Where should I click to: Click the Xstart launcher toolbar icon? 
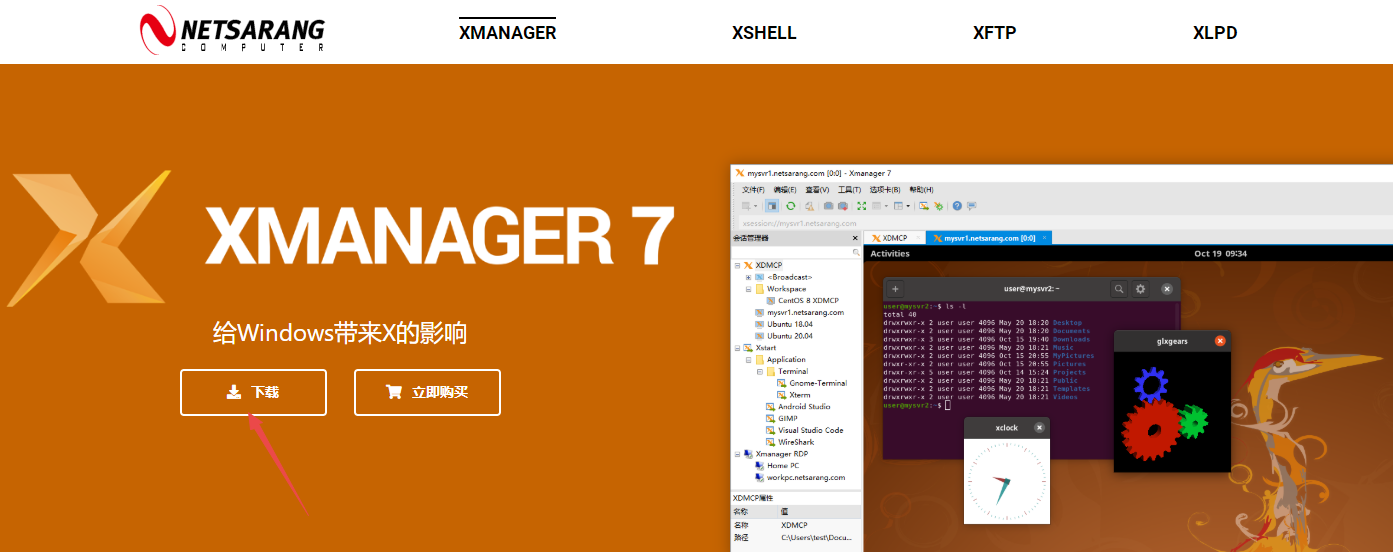(924, 206)
